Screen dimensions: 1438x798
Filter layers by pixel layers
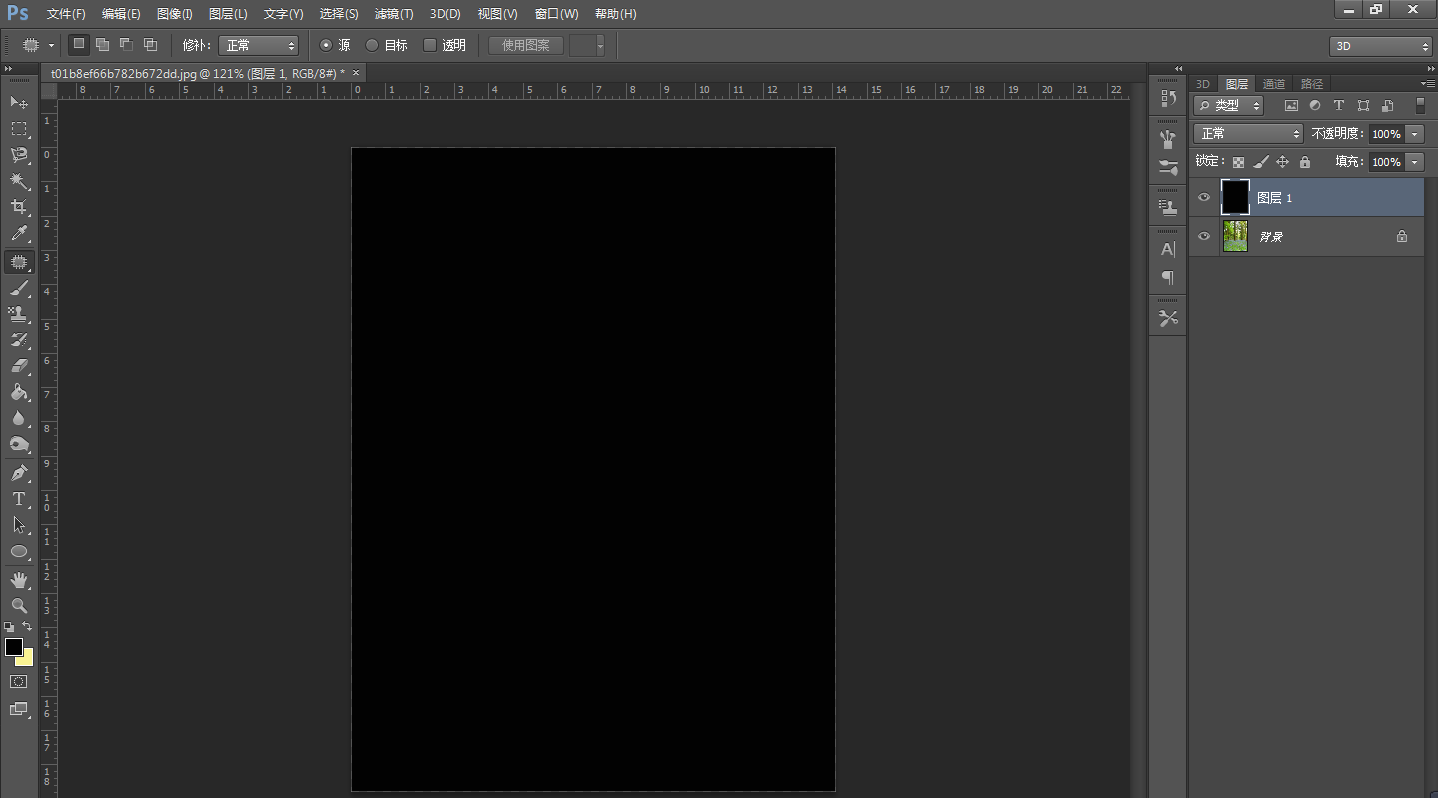(x=1291, y=105)
